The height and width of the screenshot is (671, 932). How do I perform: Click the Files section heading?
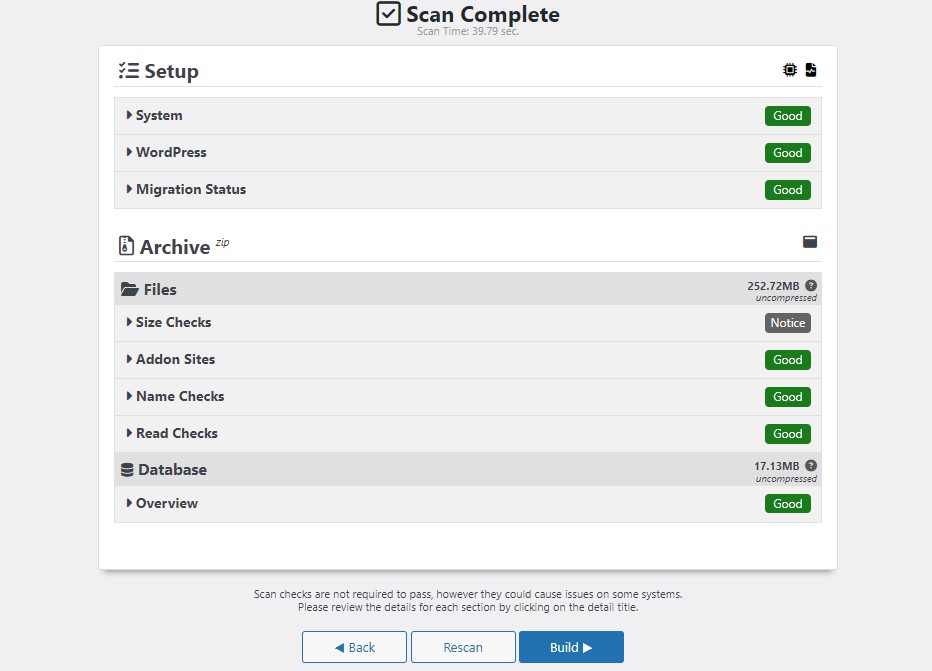click(x=160, y=289)
